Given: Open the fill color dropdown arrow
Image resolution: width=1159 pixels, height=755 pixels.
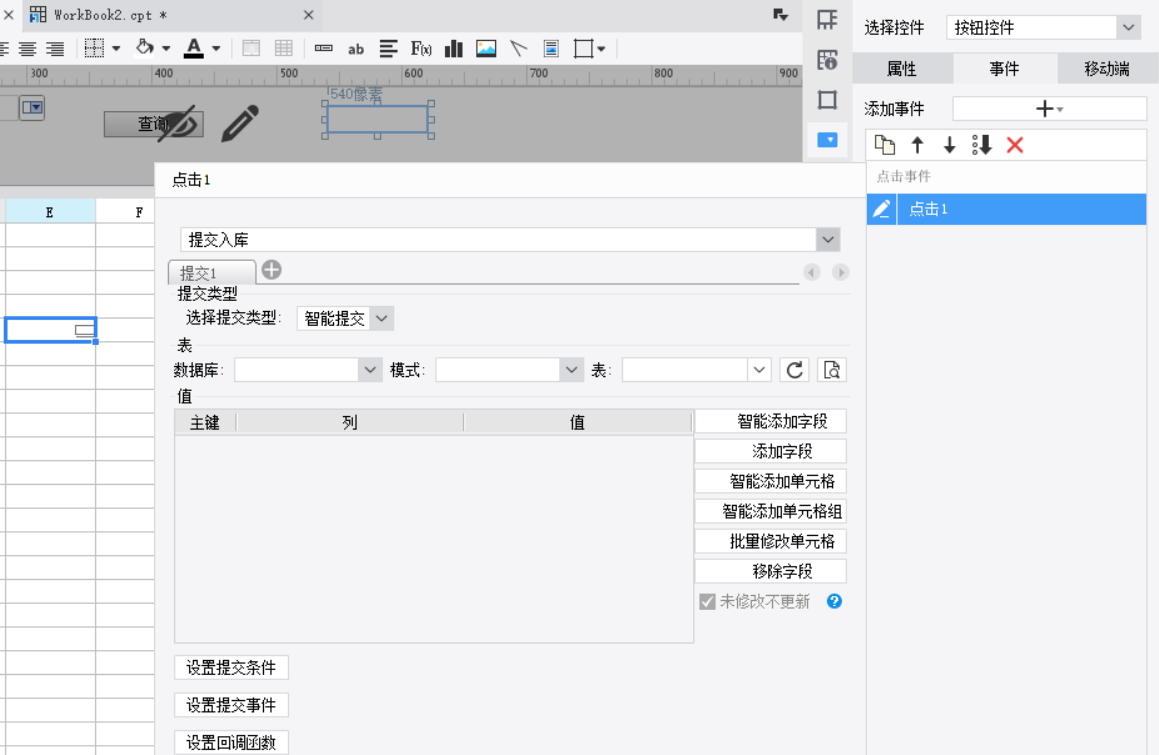Looking at the screenshot, I should point(166,49).
